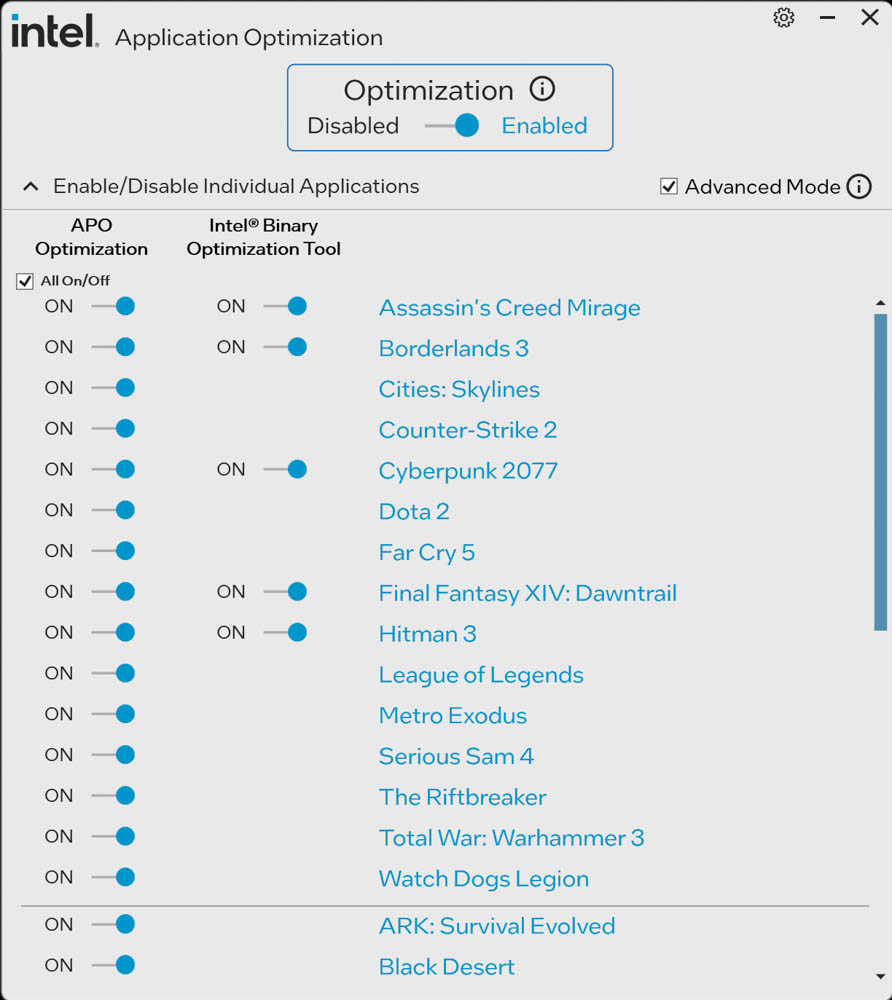Click the Black Desert link
The height and width of the screenshot is (1000, 892).
coord(446,967)
